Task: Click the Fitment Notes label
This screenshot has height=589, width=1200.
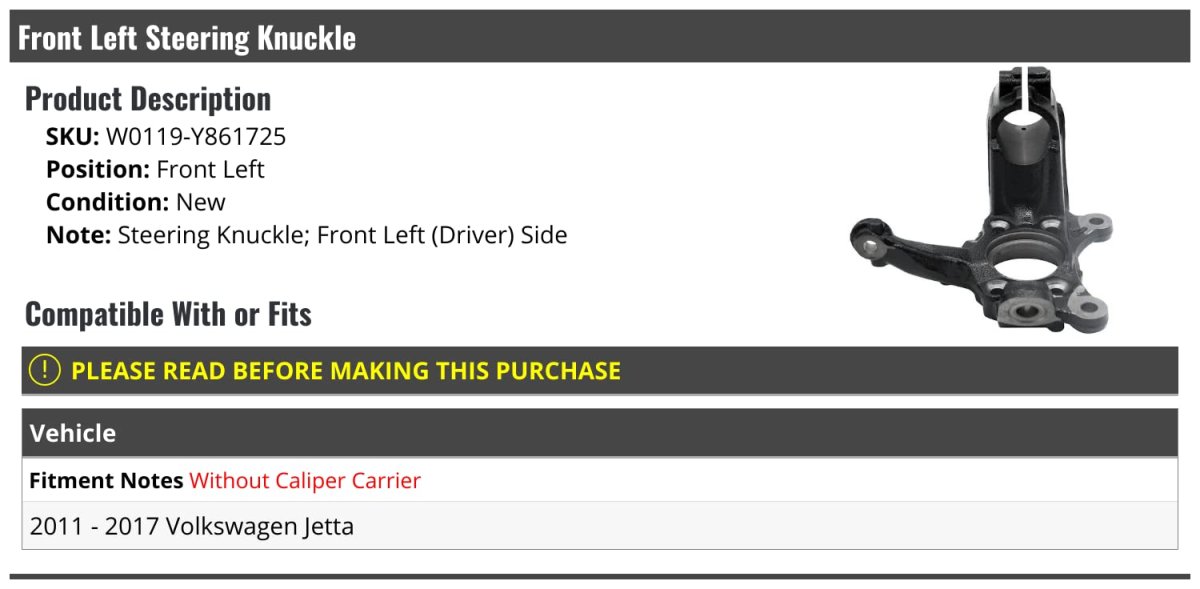Action: pos(106,481)
